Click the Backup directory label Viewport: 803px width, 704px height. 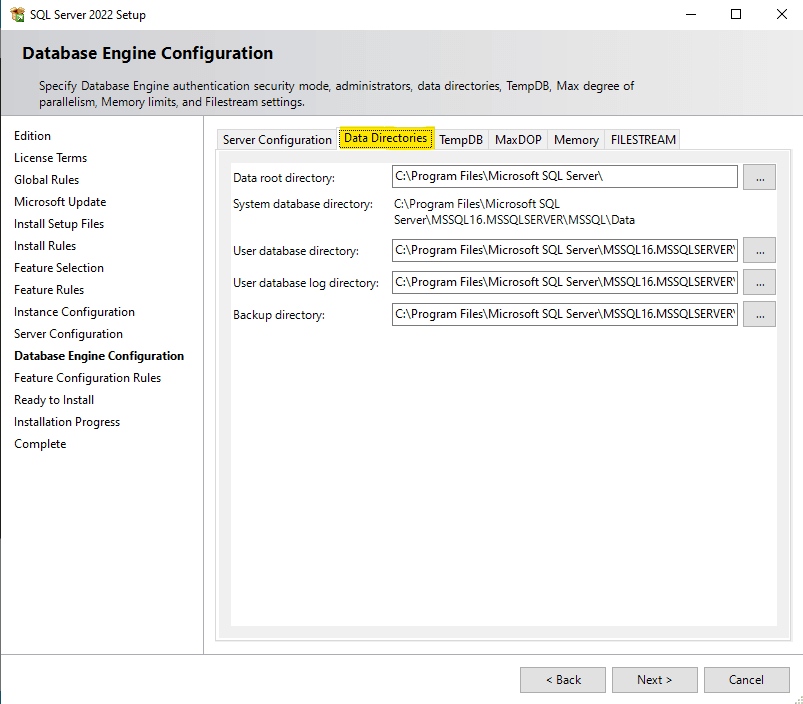[x=279, y=315]
